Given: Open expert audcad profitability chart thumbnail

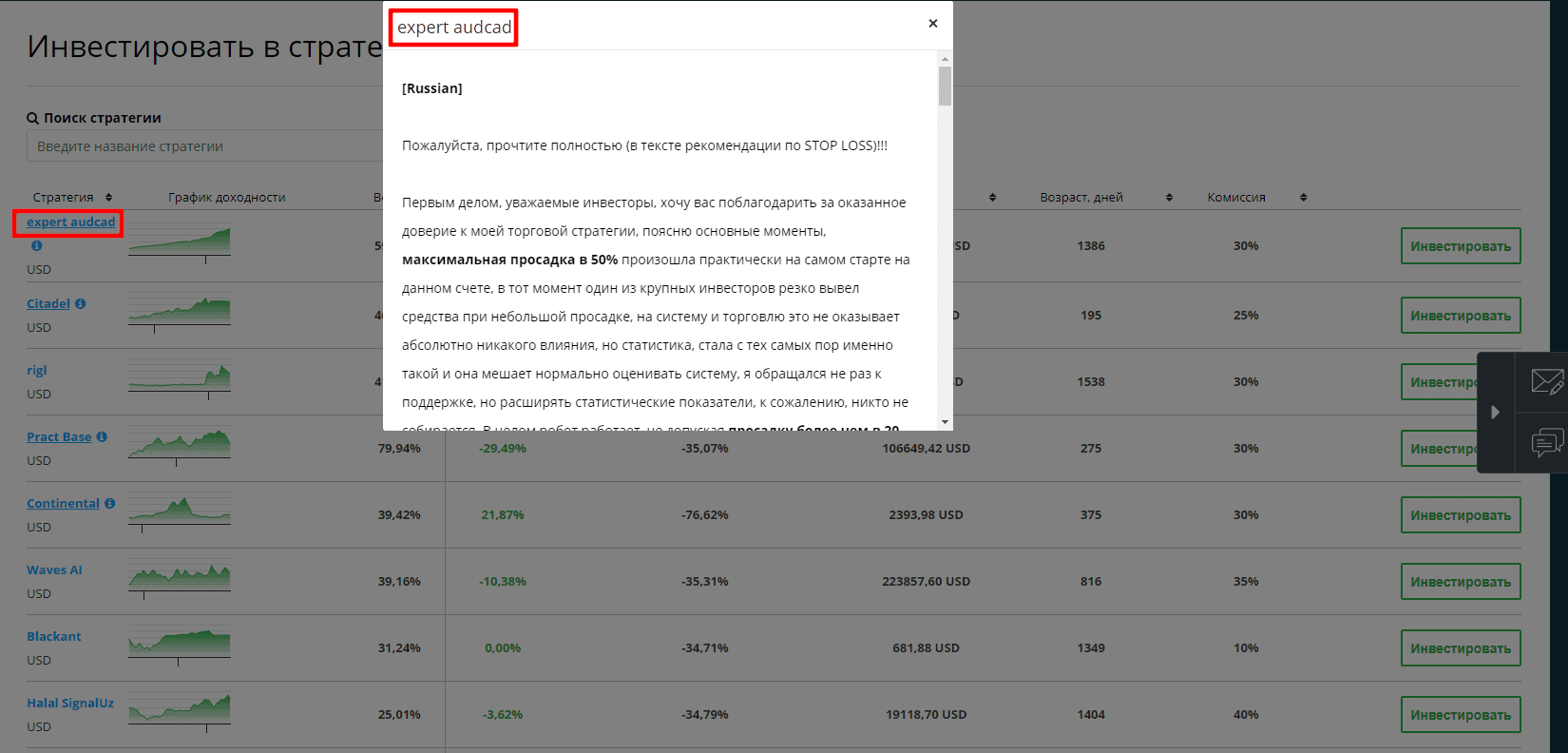Looking at the screenshot, I should [x=180, y=243].
